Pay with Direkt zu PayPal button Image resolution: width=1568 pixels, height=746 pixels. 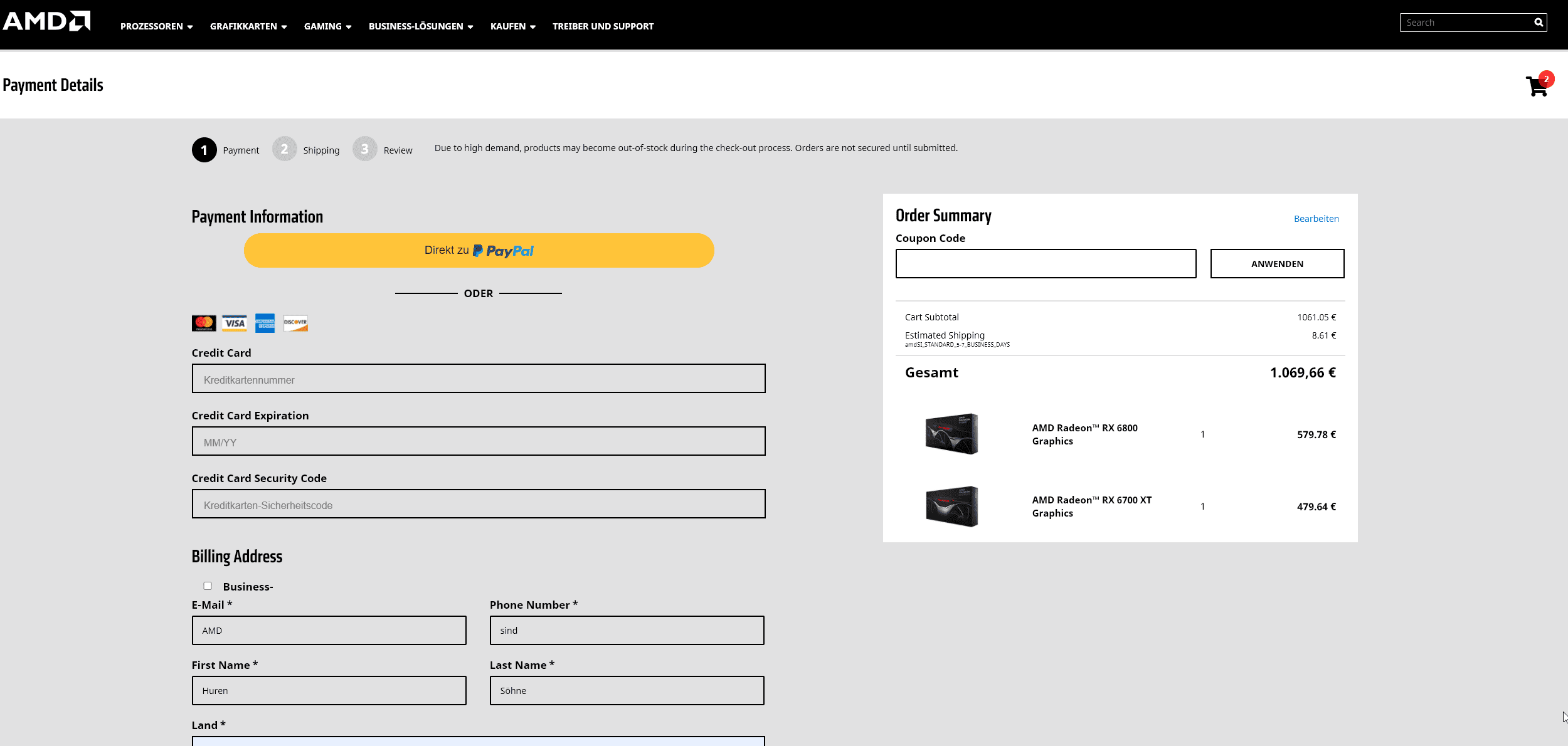pos(479,251)
